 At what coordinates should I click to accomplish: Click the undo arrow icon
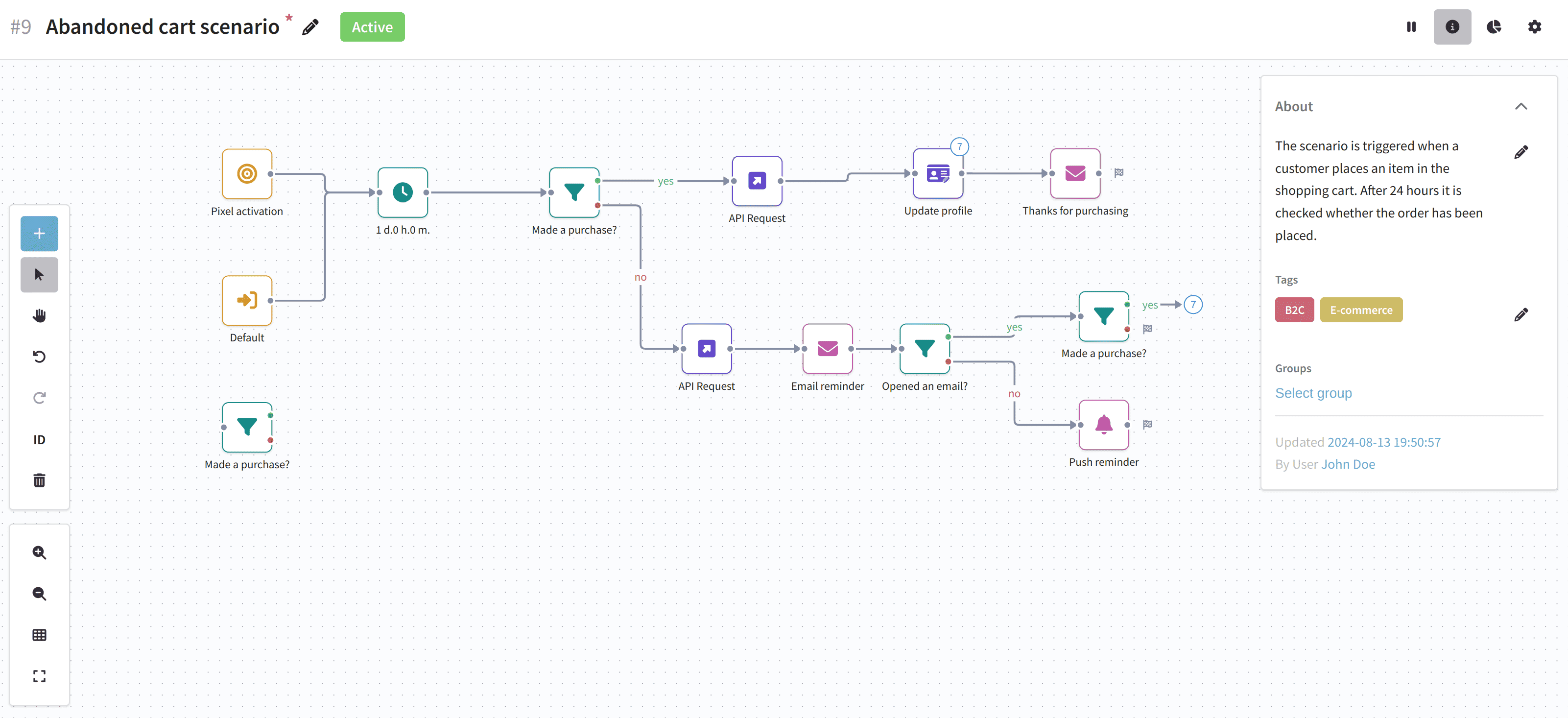[39, 356]
